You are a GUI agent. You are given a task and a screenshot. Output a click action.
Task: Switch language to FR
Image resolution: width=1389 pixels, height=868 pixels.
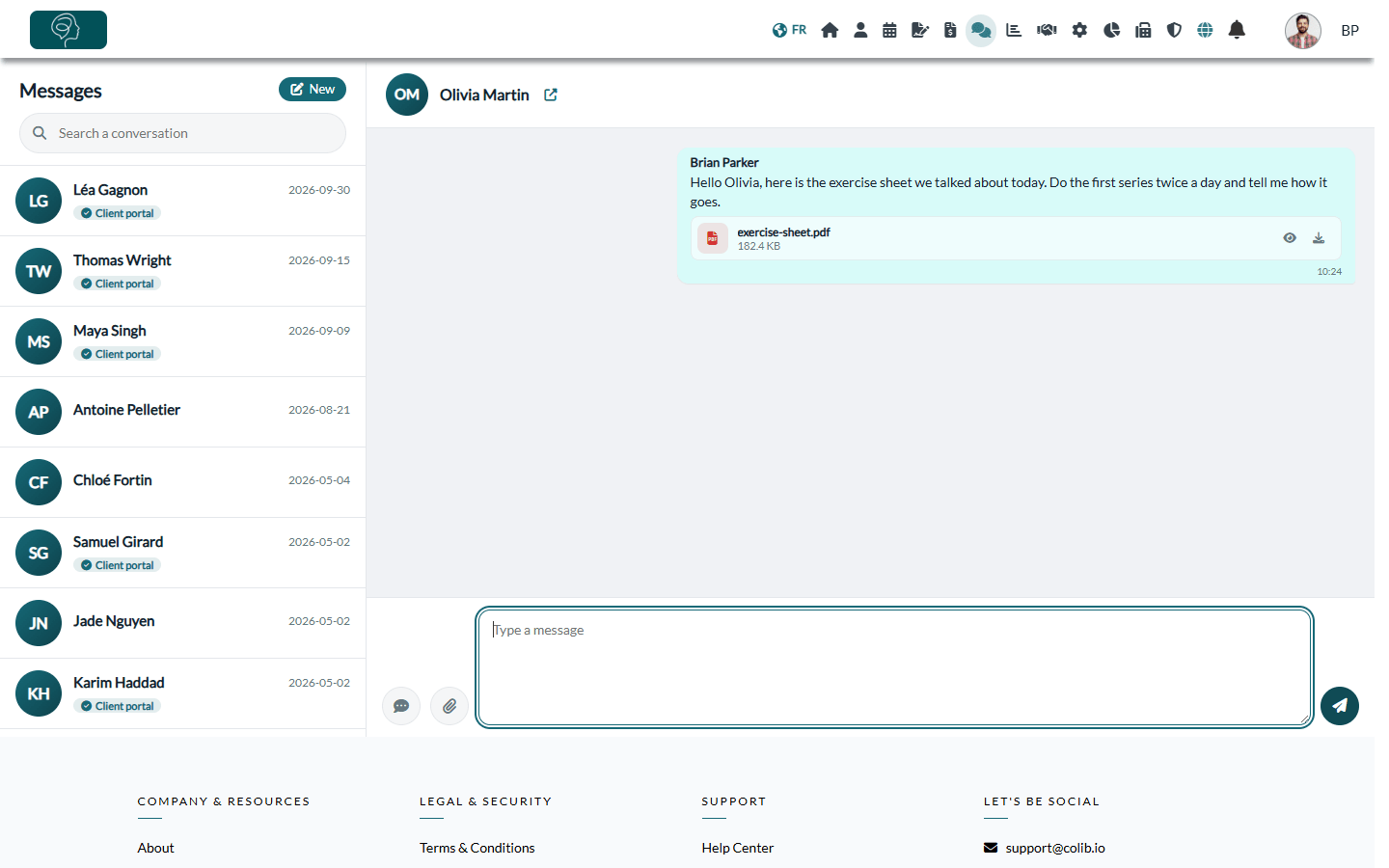789,30
